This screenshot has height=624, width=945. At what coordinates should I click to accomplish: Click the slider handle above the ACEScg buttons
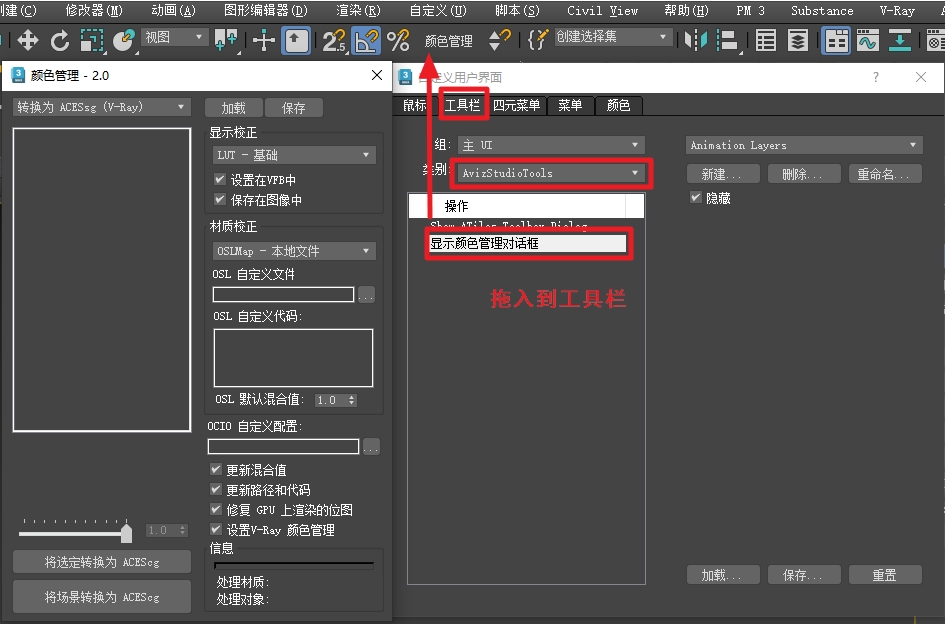point(127,532)
